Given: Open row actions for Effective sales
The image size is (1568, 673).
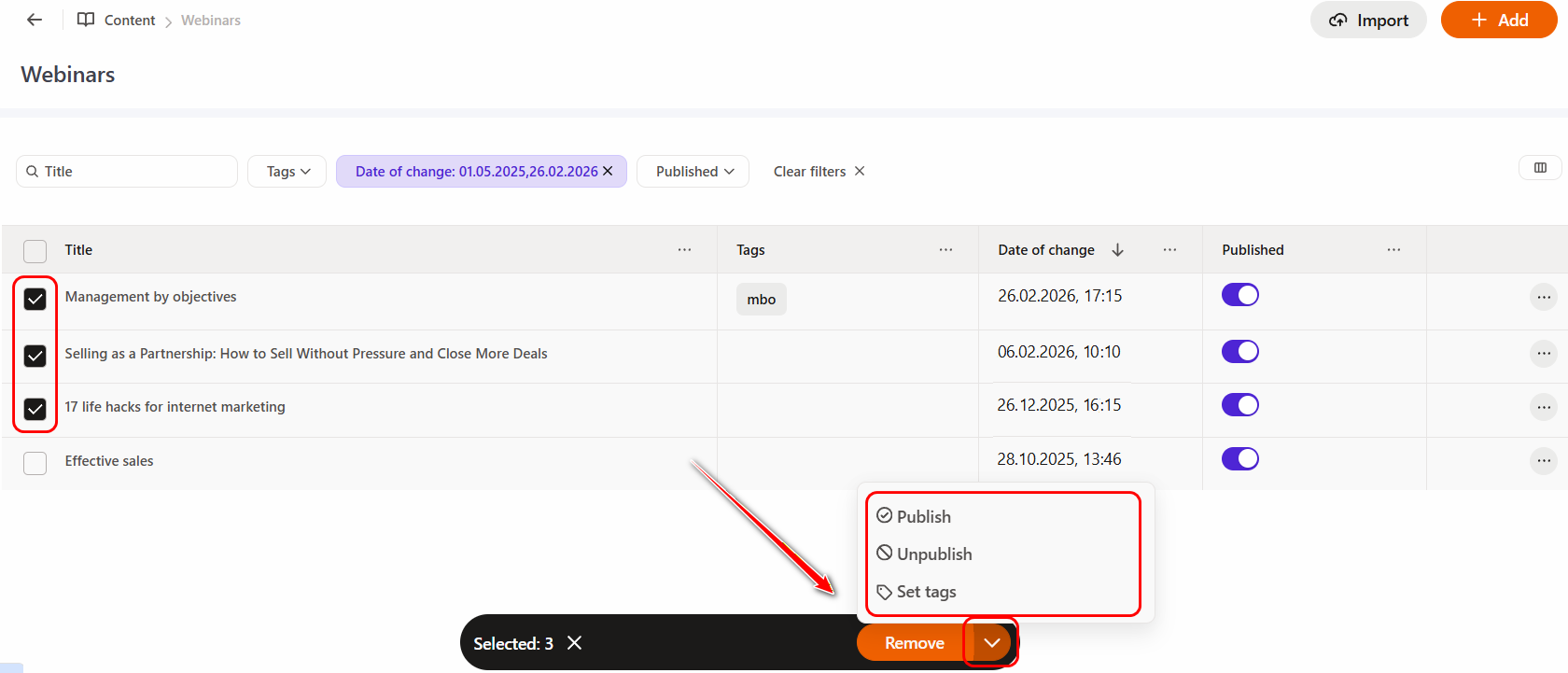Looking at the screenshot, I should (x=1544, y=460).
